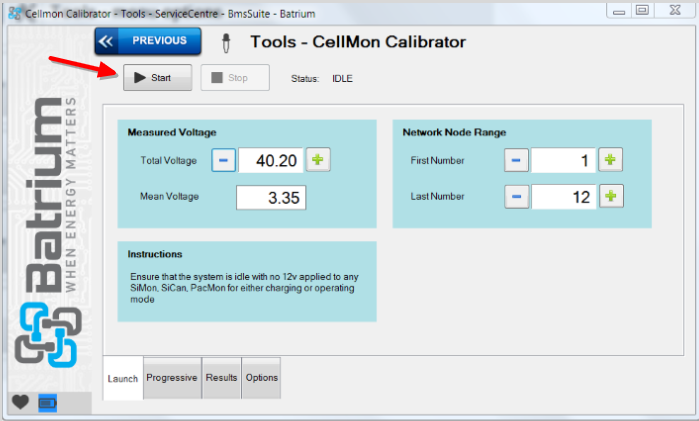Increase Last Number with plus button
Screen dimensions: 699x421
[611, 196]
